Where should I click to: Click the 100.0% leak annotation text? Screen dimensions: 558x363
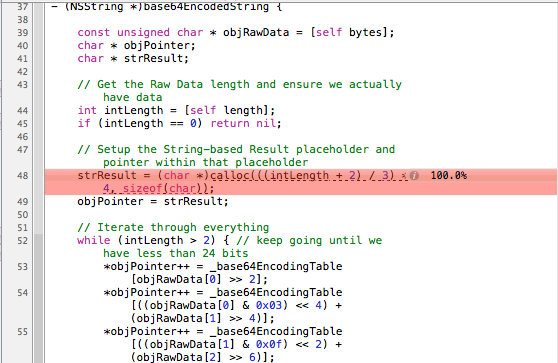point(448,175)
